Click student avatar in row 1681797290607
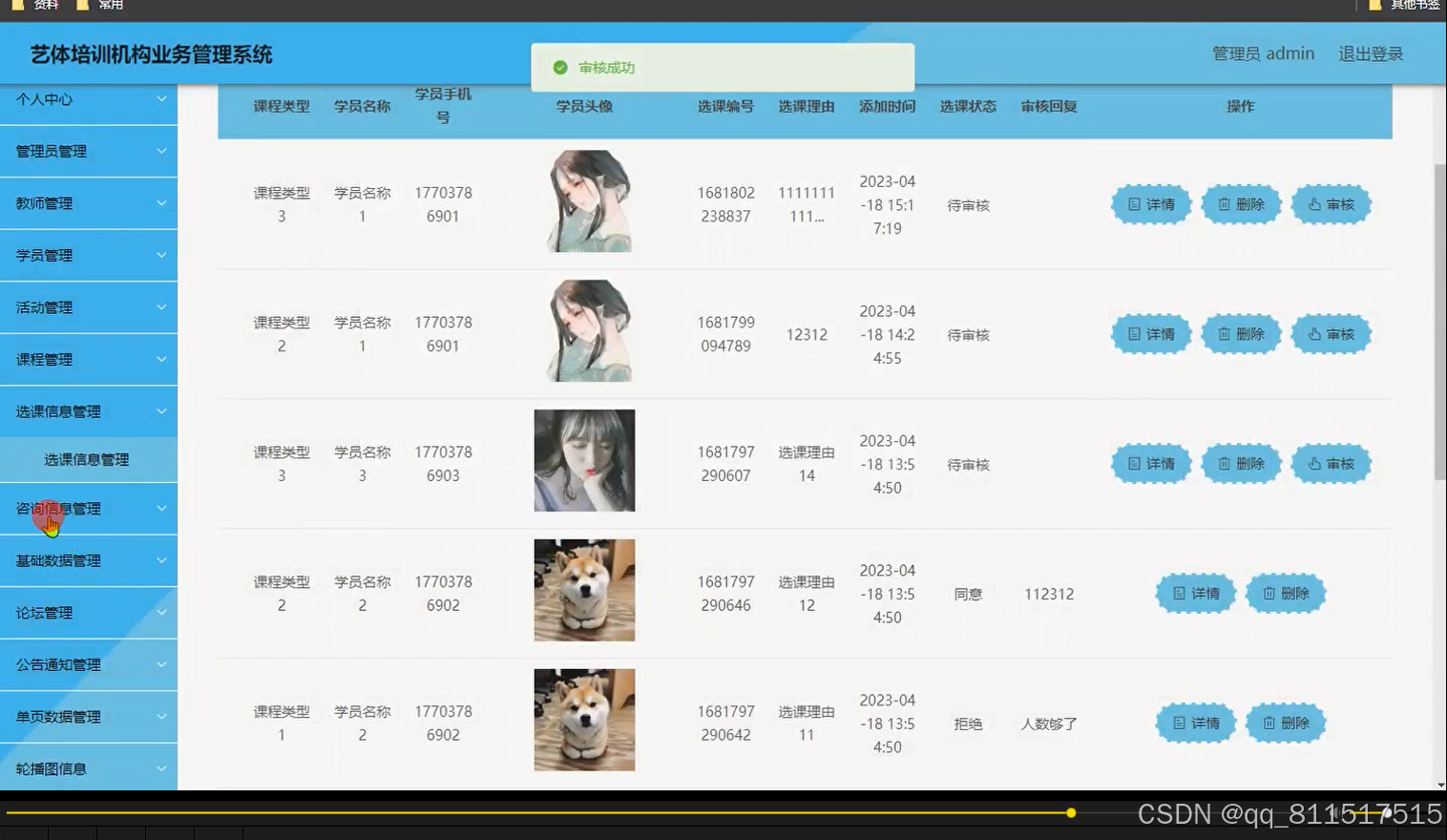Image resolution: width=1447 pixels, height=840 pixels. pyautogui.click(x=584, y=460)
